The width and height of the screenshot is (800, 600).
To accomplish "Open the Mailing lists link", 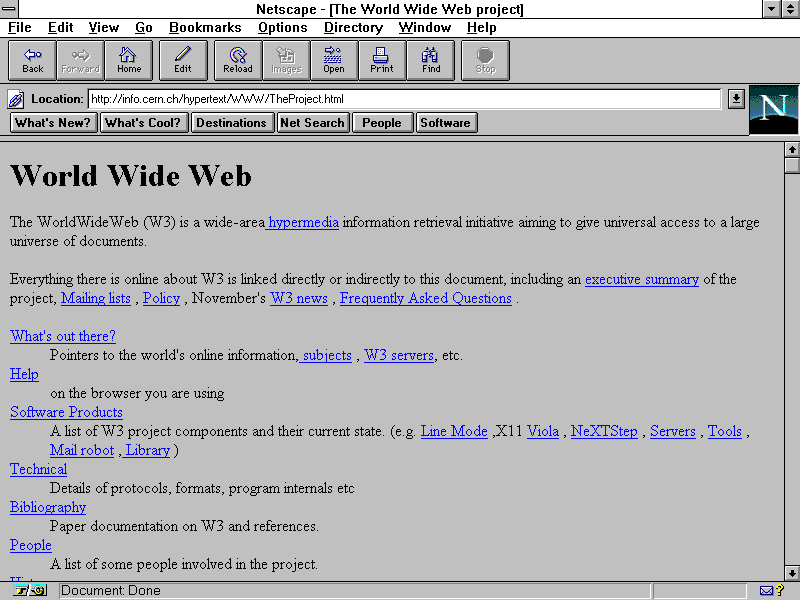I will [95, 298].
